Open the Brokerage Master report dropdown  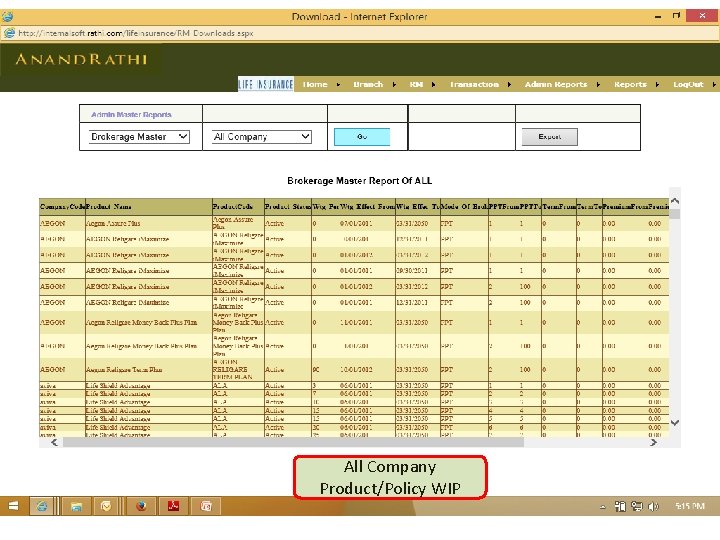(139, 137)
